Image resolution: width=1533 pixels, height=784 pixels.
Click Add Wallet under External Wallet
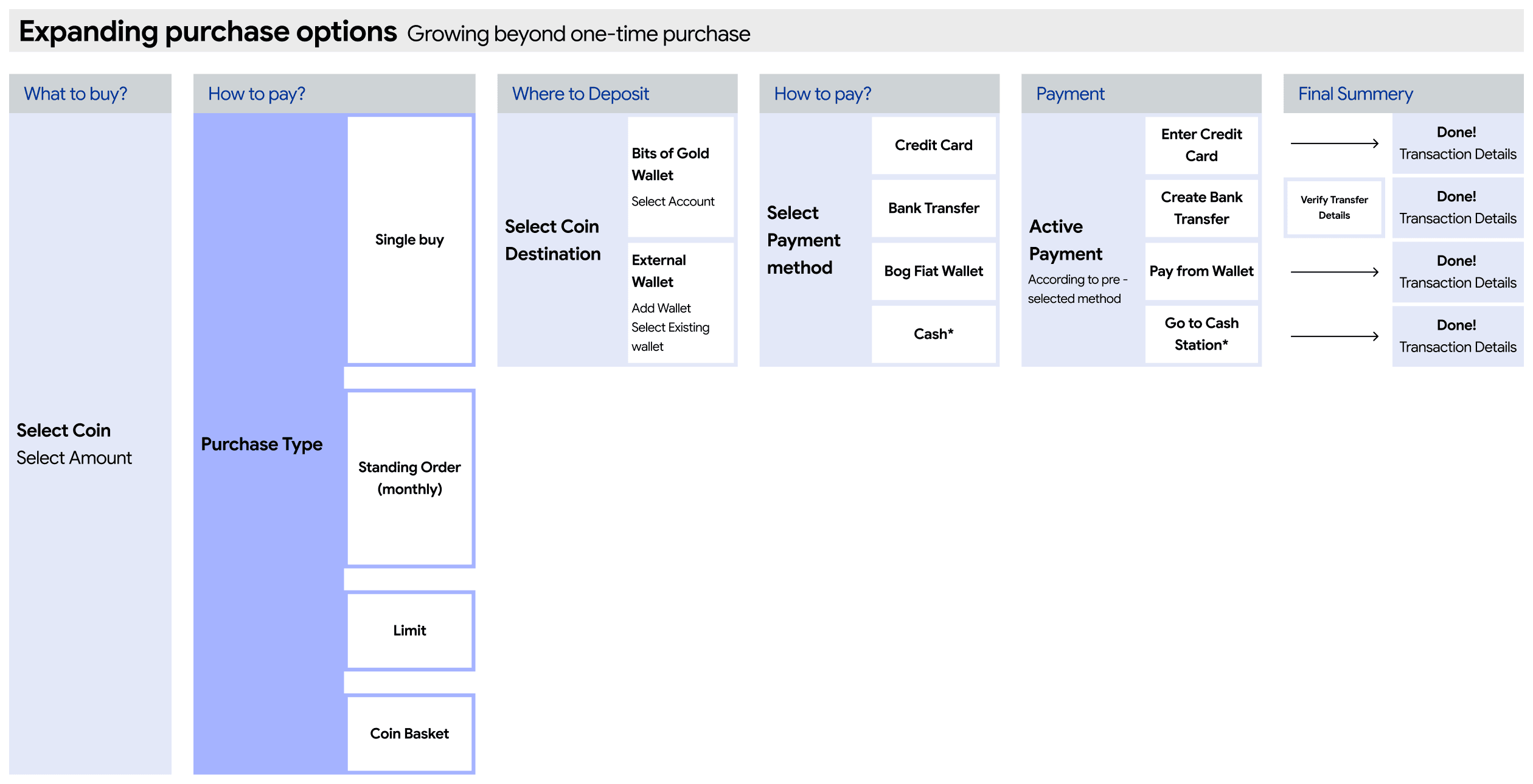pos(661,308)
